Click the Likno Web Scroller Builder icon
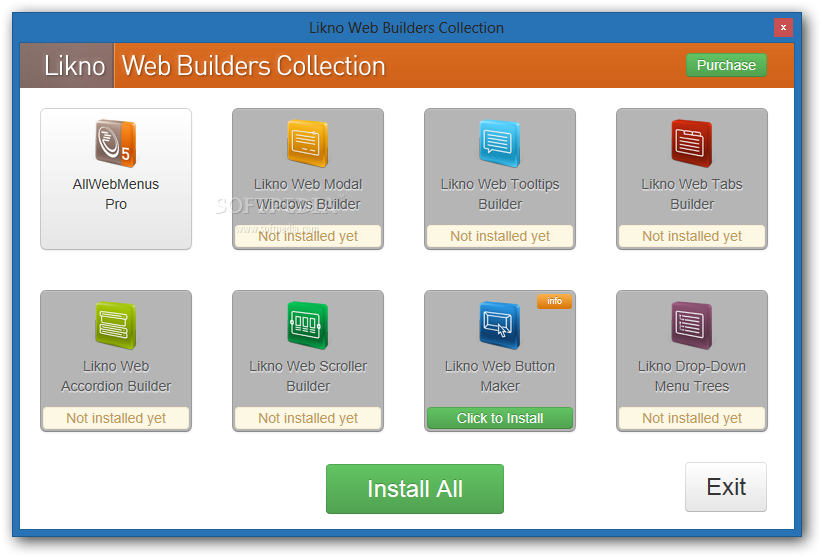 308,325
